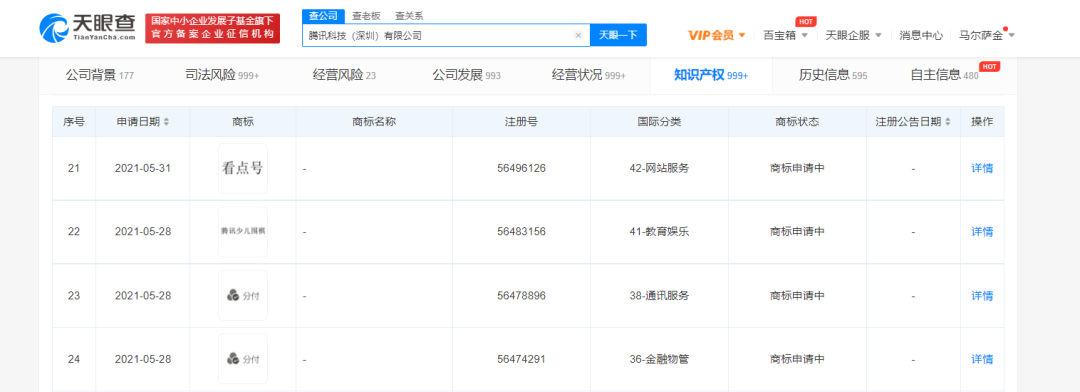View the 腾讯少儿围棋 trademark image
This screenshot has height=392, width=1080.
(242, 231)
